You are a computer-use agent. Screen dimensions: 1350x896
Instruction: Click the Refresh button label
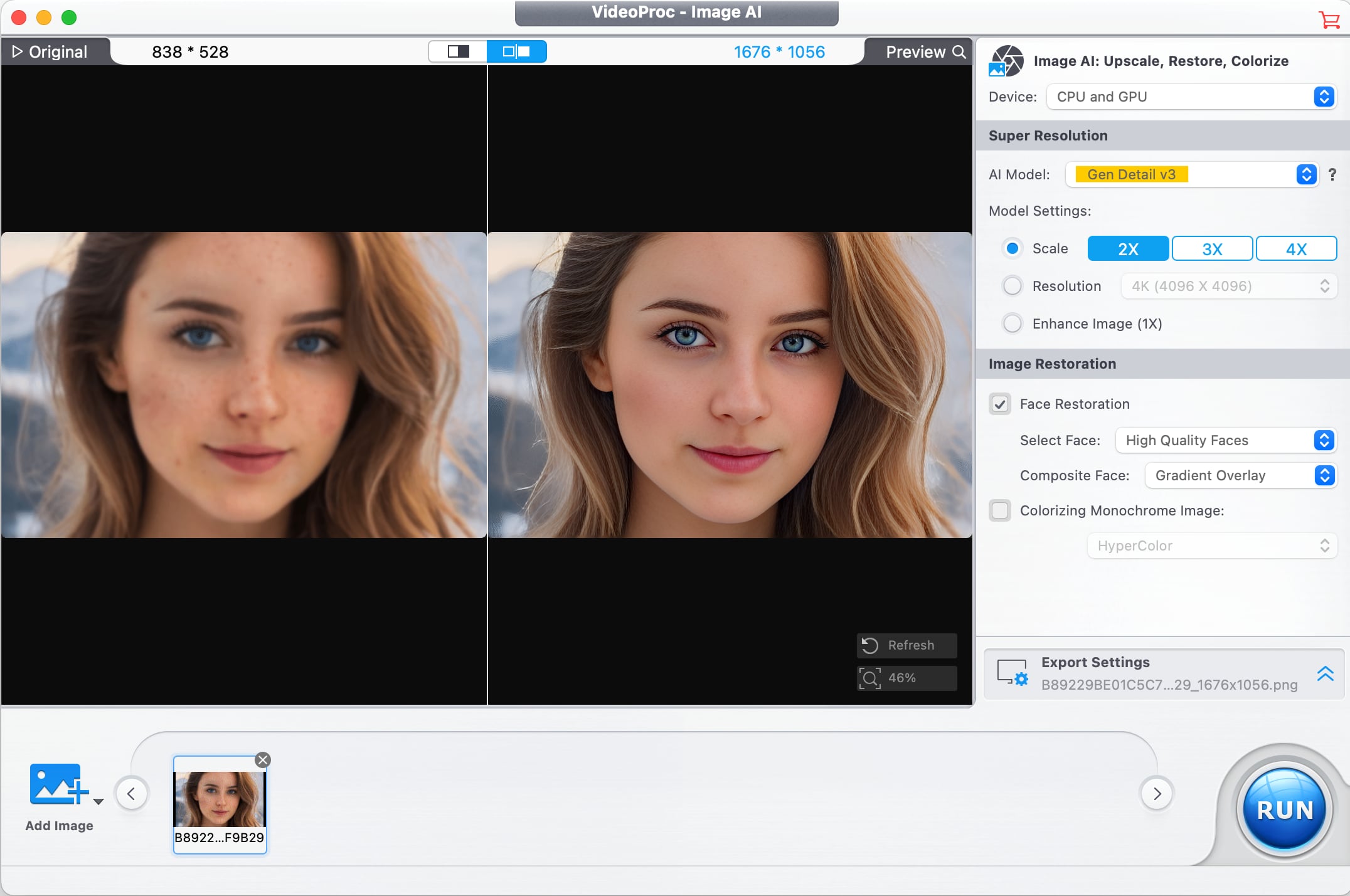coord(911,645)
